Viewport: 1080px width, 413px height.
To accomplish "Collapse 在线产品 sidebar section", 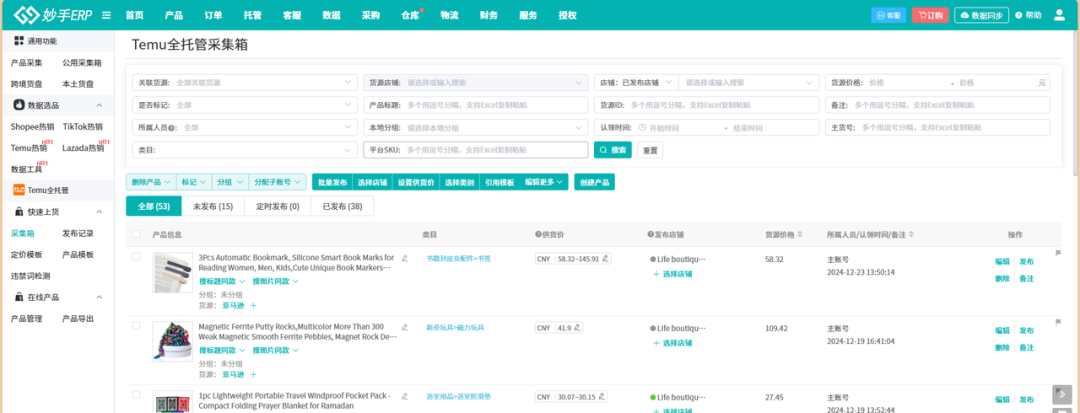I will [98, 297].
